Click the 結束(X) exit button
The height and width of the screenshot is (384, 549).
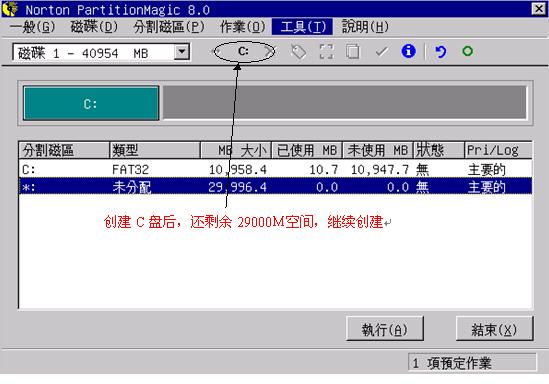tap(494, 329)
